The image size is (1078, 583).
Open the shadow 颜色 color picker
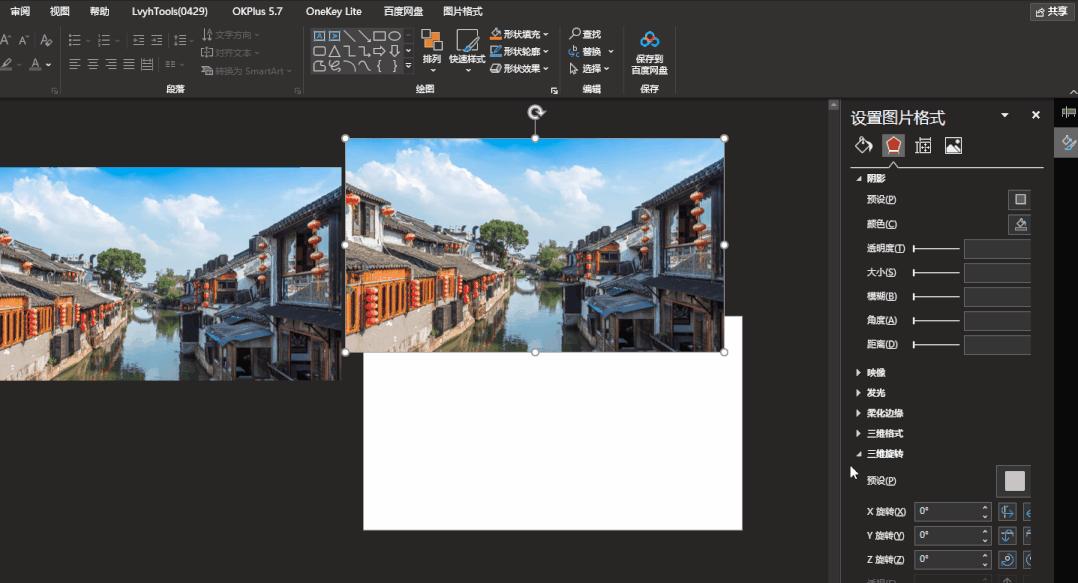click(1019, 224)
